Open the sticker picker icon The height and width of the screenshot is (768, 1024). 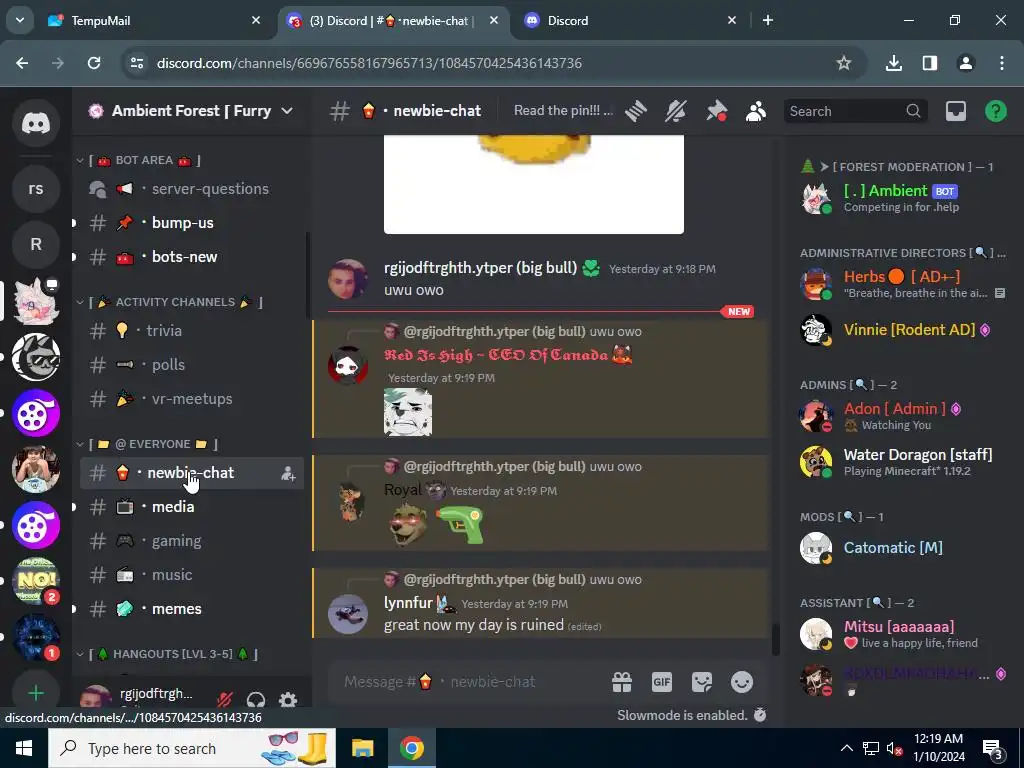point(702,682)
